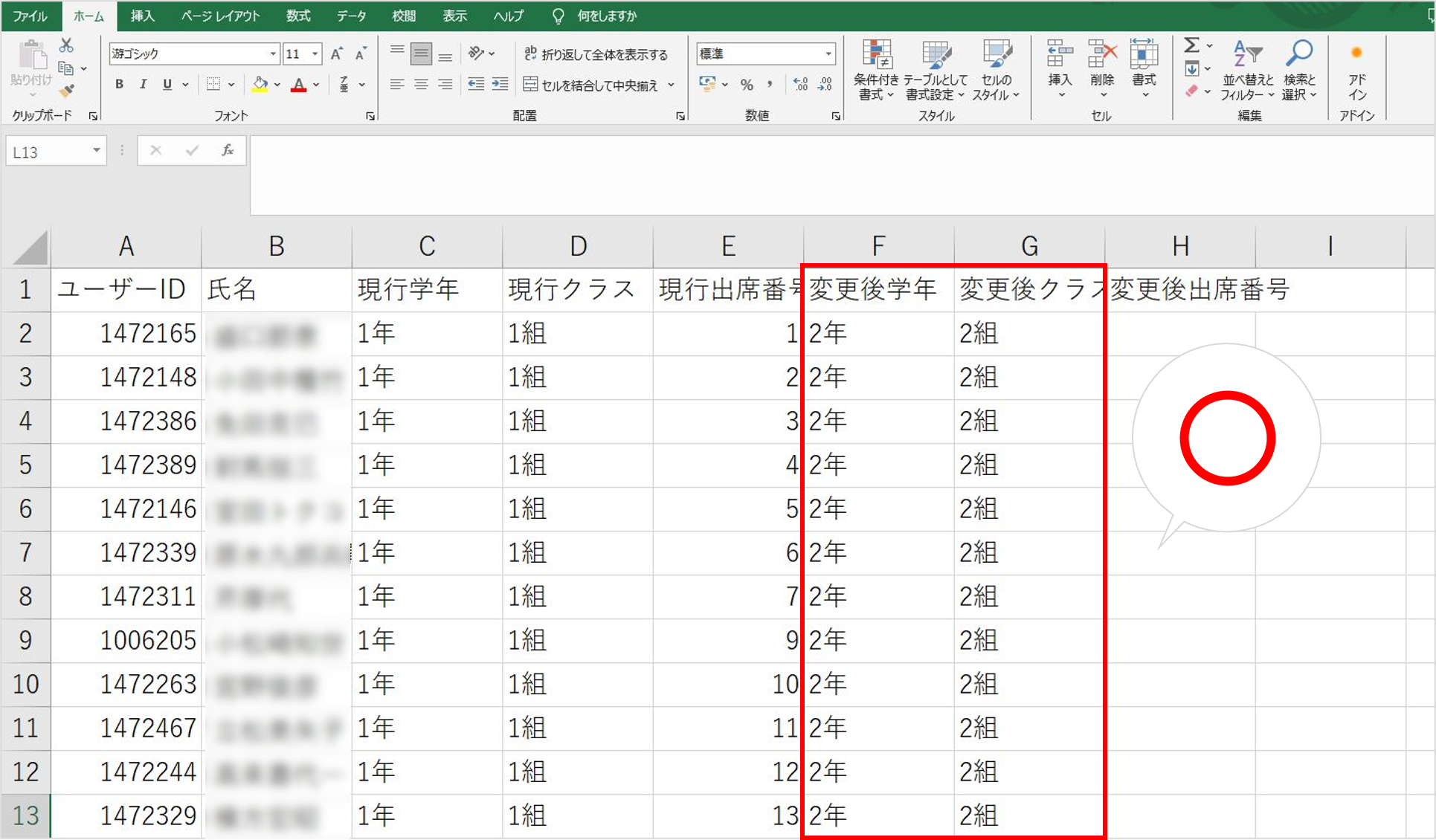1436x840 pixels.
Task: Click the Cut scissors icon
Action: coord(66,46)
